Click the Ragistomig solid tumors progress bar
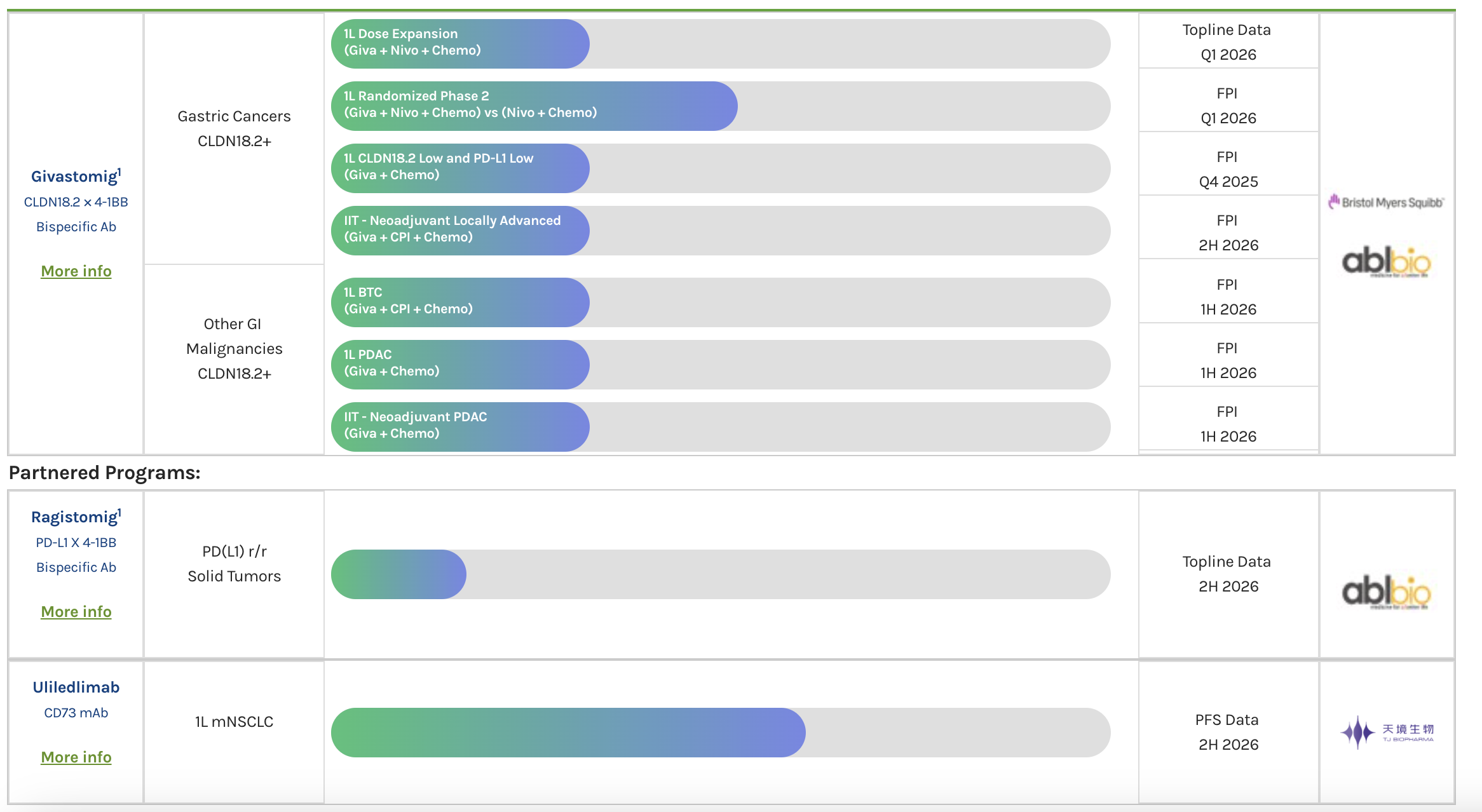This screenshot has width=1482, height=812. (x=399, y=574)
